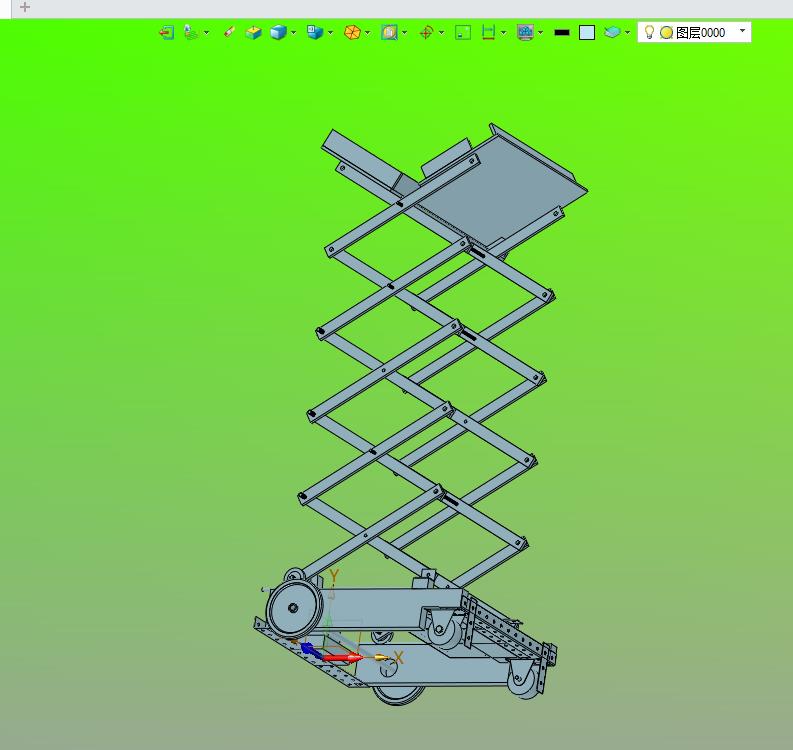Screen dimensions: 793x750
Task: Select the scissor lift top platform
Action: [x=501, y=190]
